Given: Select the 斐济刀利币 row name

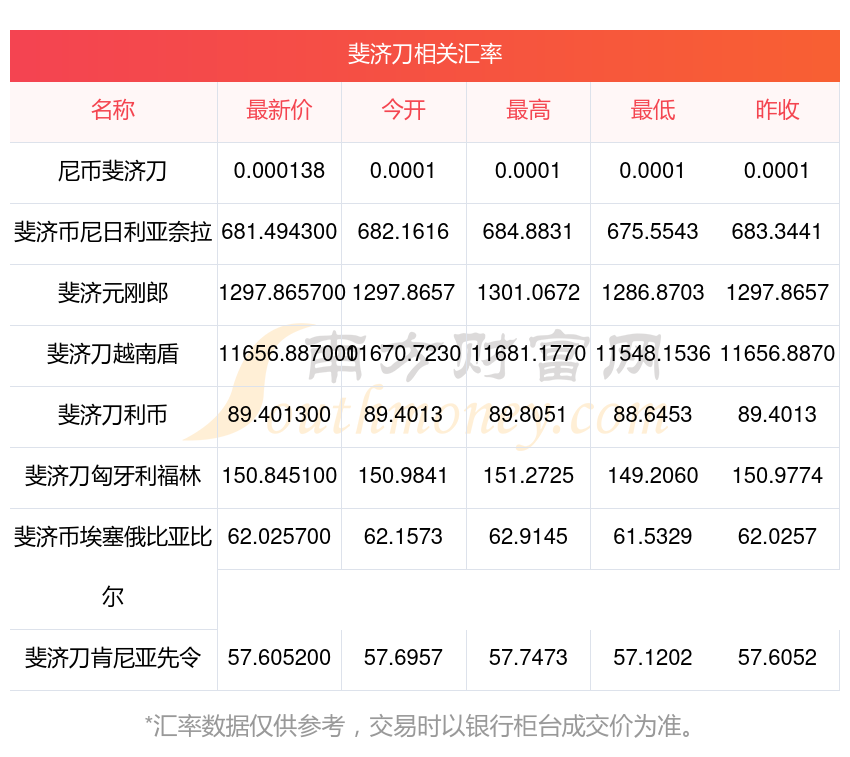Looking at the screenshot, I should [x=113, y=415].
